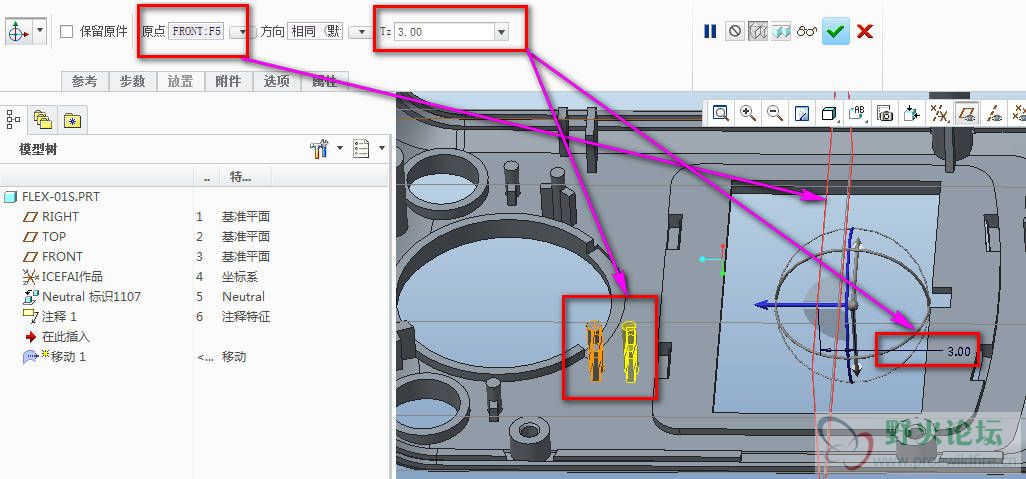Click the glasses verify-preview icon

[807, 31]
